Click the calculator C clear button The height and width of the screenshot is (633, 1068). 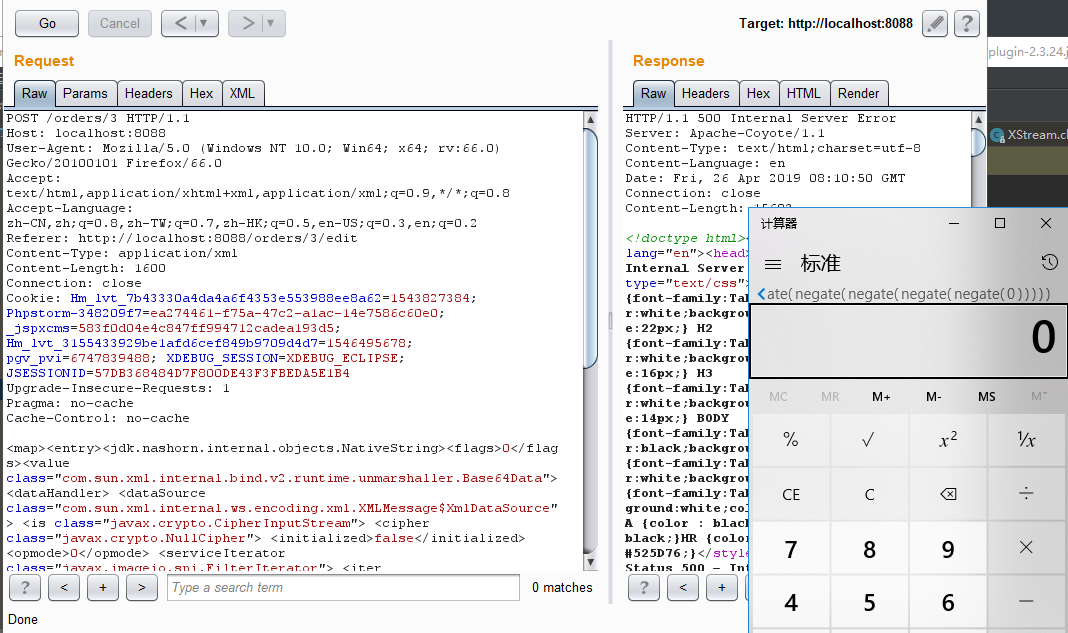pyautogui.click(x=869, y=494)
